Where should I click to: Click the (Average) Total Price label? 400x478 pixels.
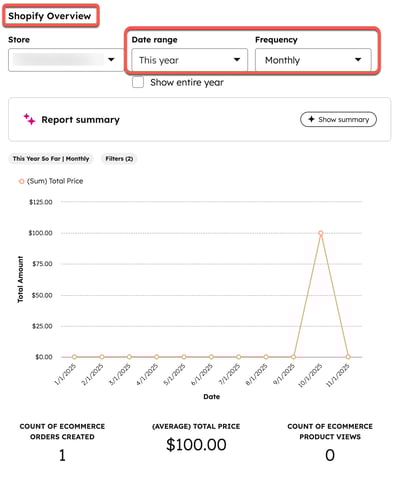pyautogui.click(x=196, y=426)
